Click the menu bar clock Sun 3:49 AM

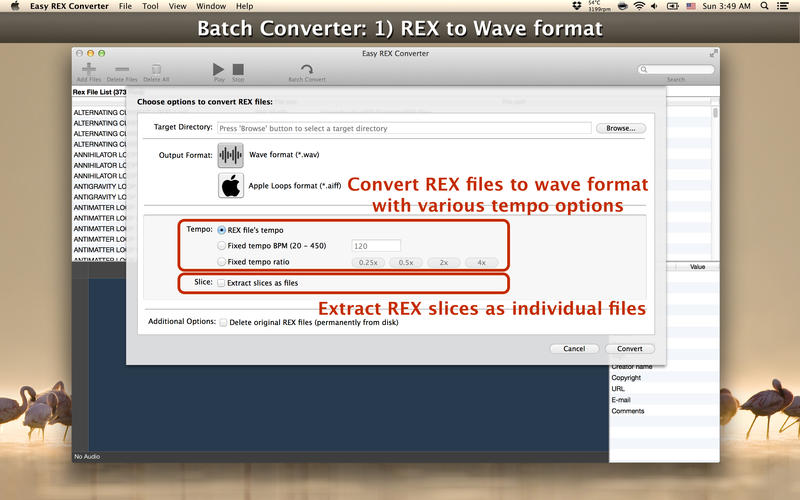(x=726, y=6)
